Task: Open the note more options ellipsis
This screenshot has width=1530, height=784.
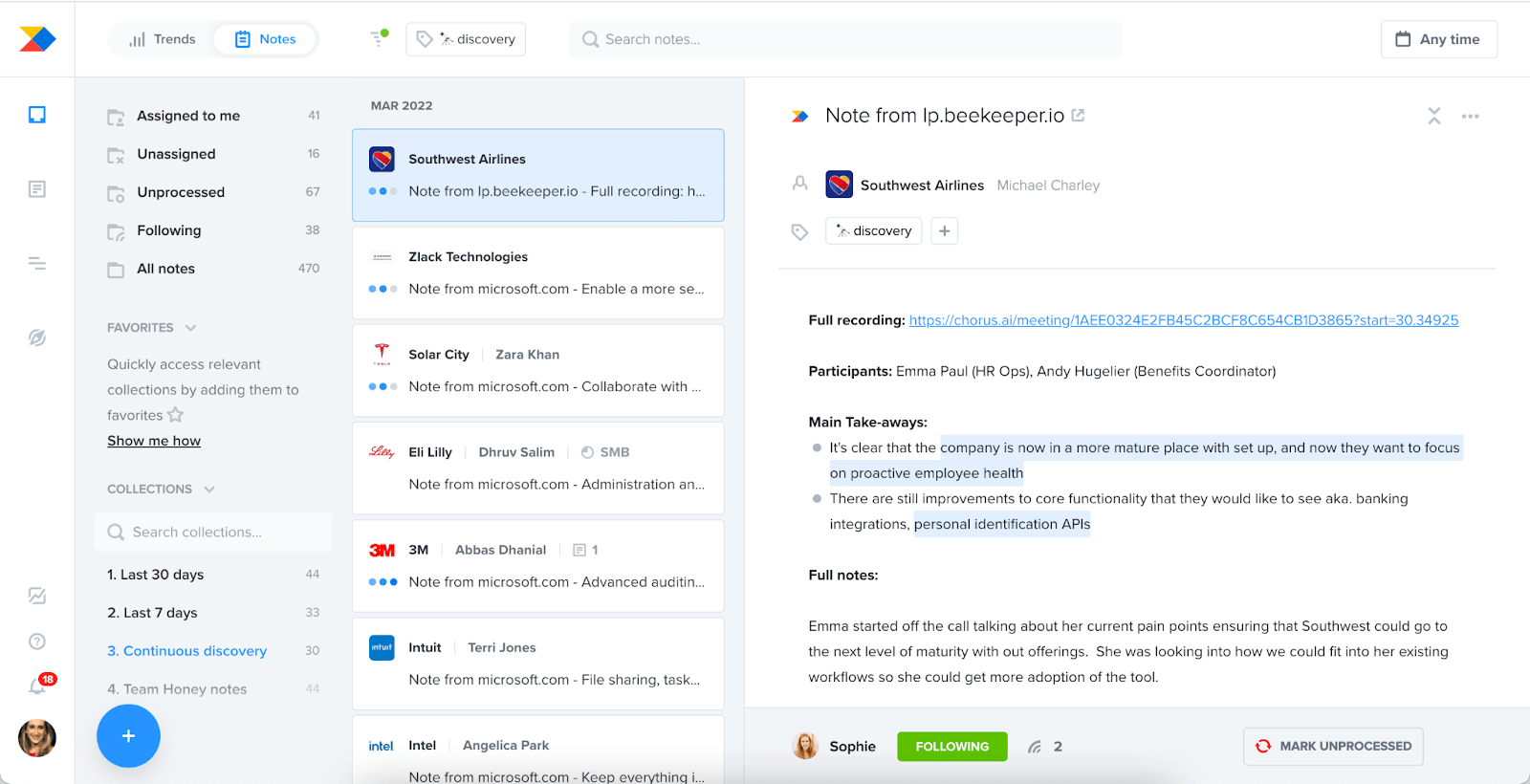Action: click(x=1471, y=117)
